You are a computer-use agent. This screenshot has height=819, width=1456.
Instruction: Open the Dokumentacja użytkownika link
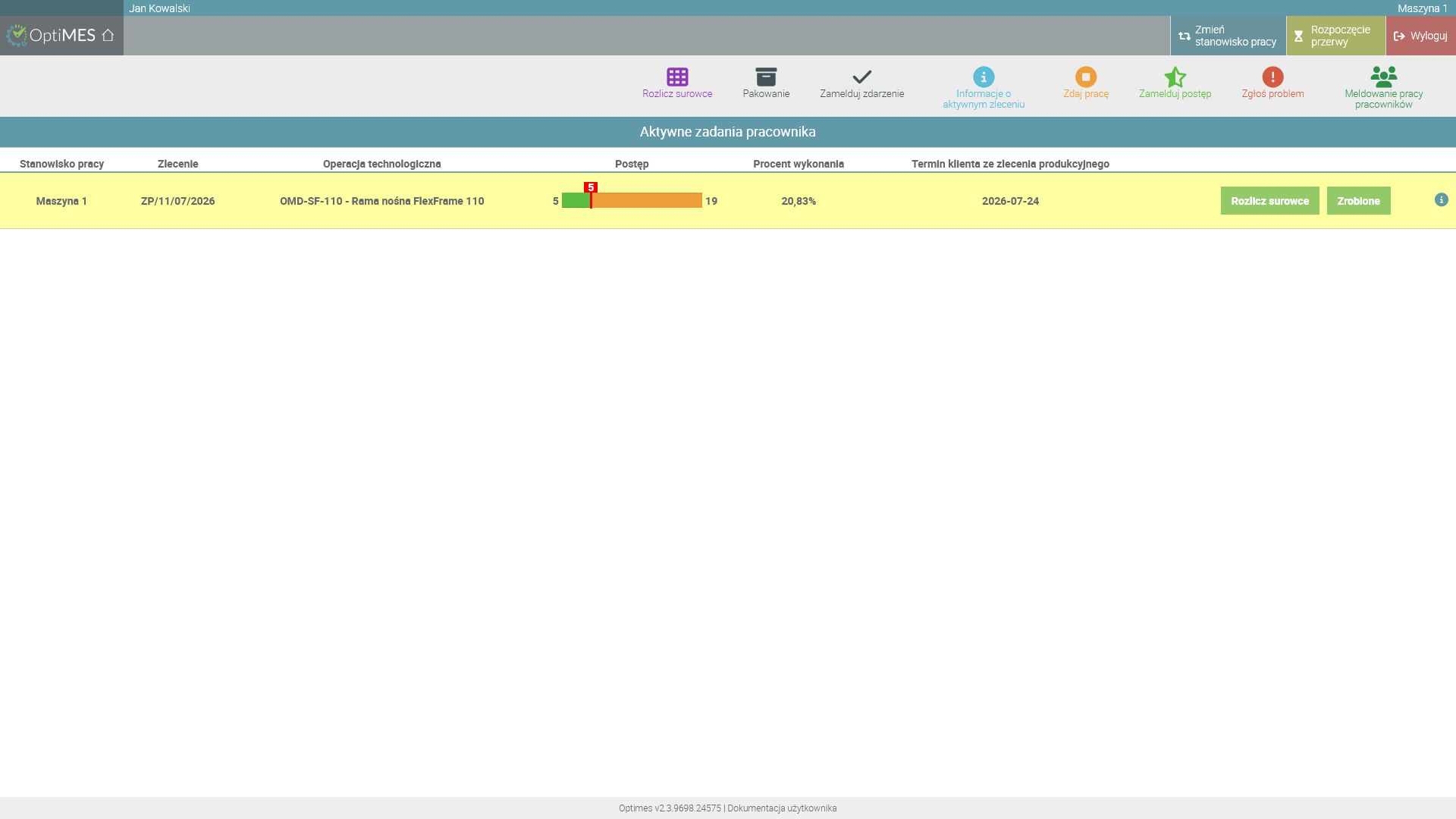coord(782,808)
